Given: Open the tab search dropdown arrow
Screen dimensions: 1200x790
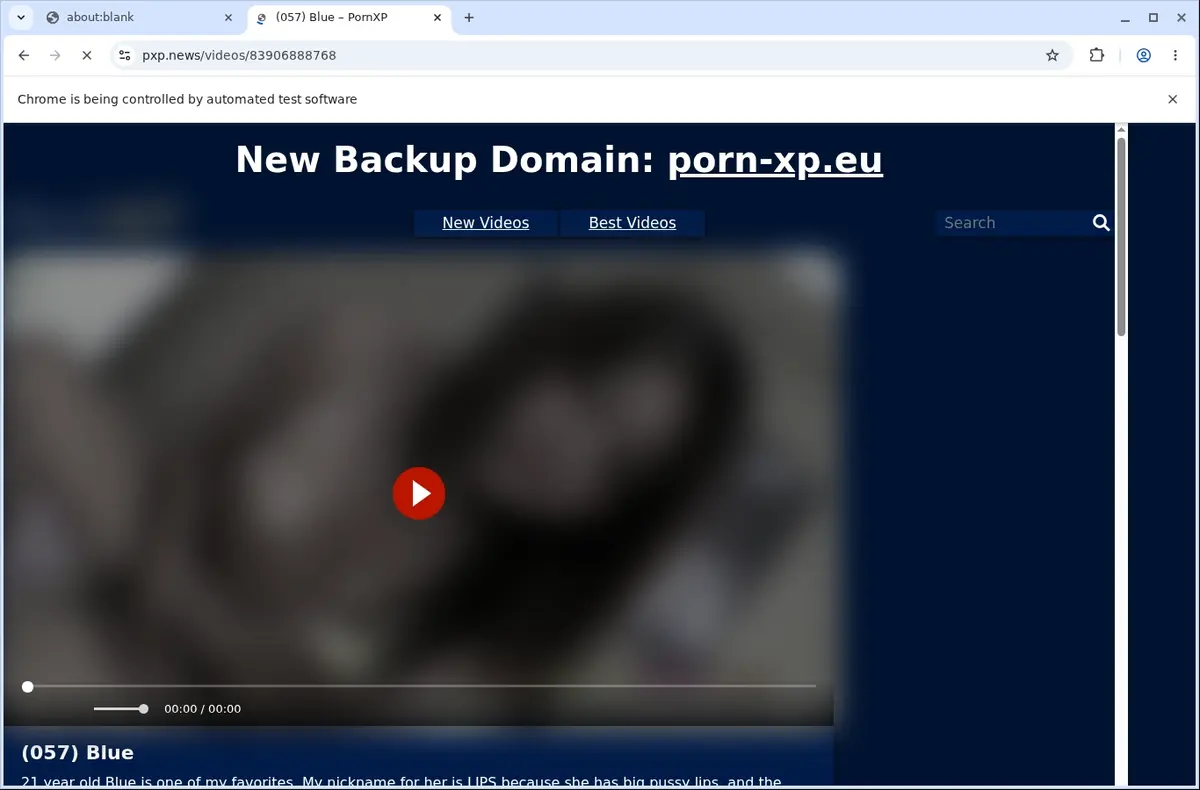Looking at the screenshot, I should 21,17.
